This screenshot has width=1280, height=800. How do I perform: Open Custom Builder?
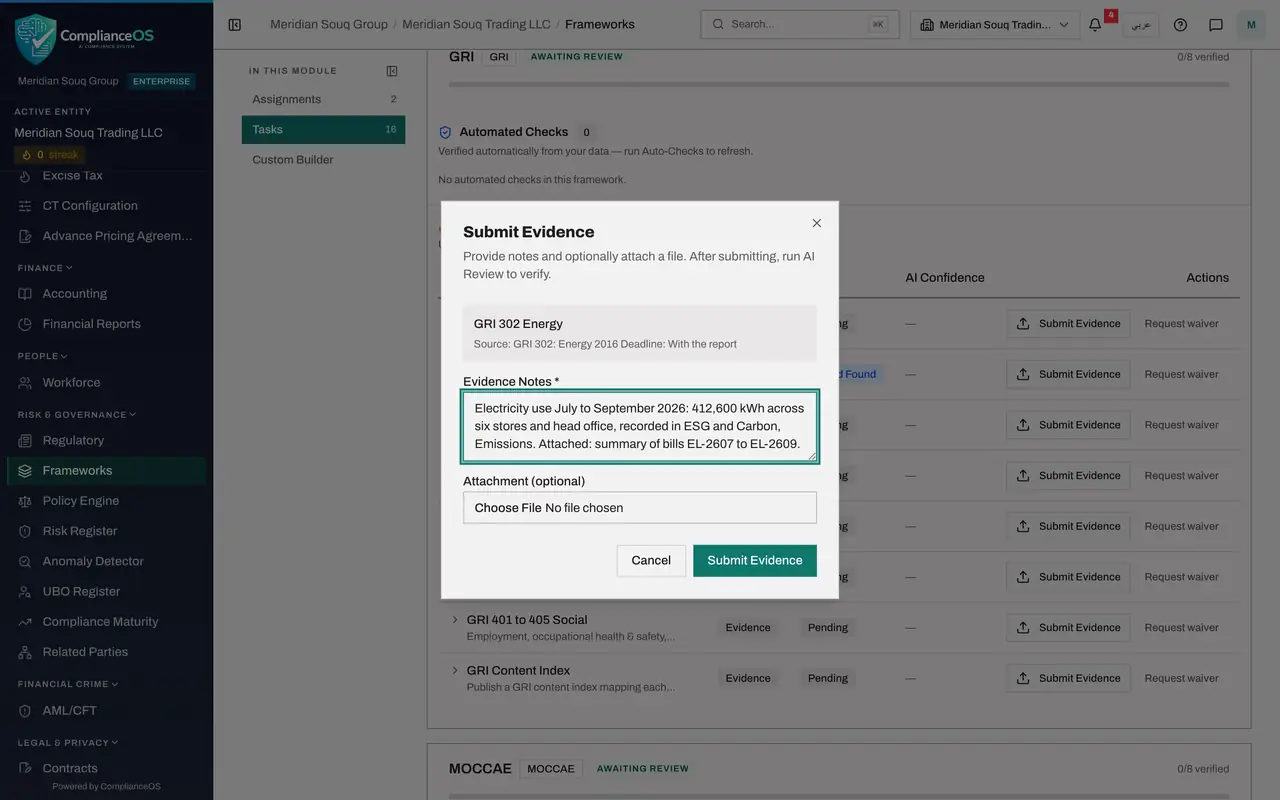[x=323, y=160]
